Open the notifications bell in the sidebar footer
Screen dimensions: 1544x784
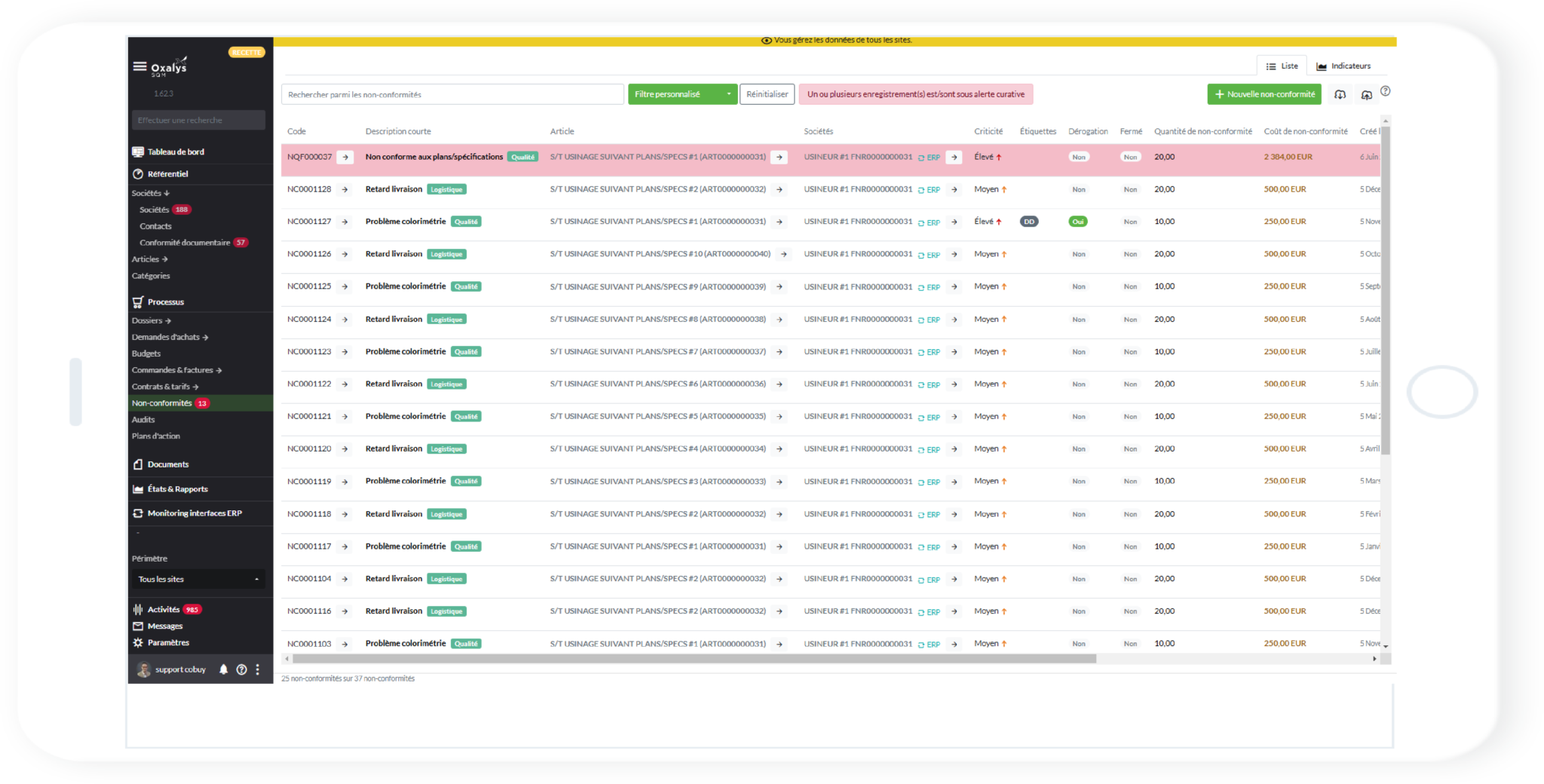tap(223, 669)
